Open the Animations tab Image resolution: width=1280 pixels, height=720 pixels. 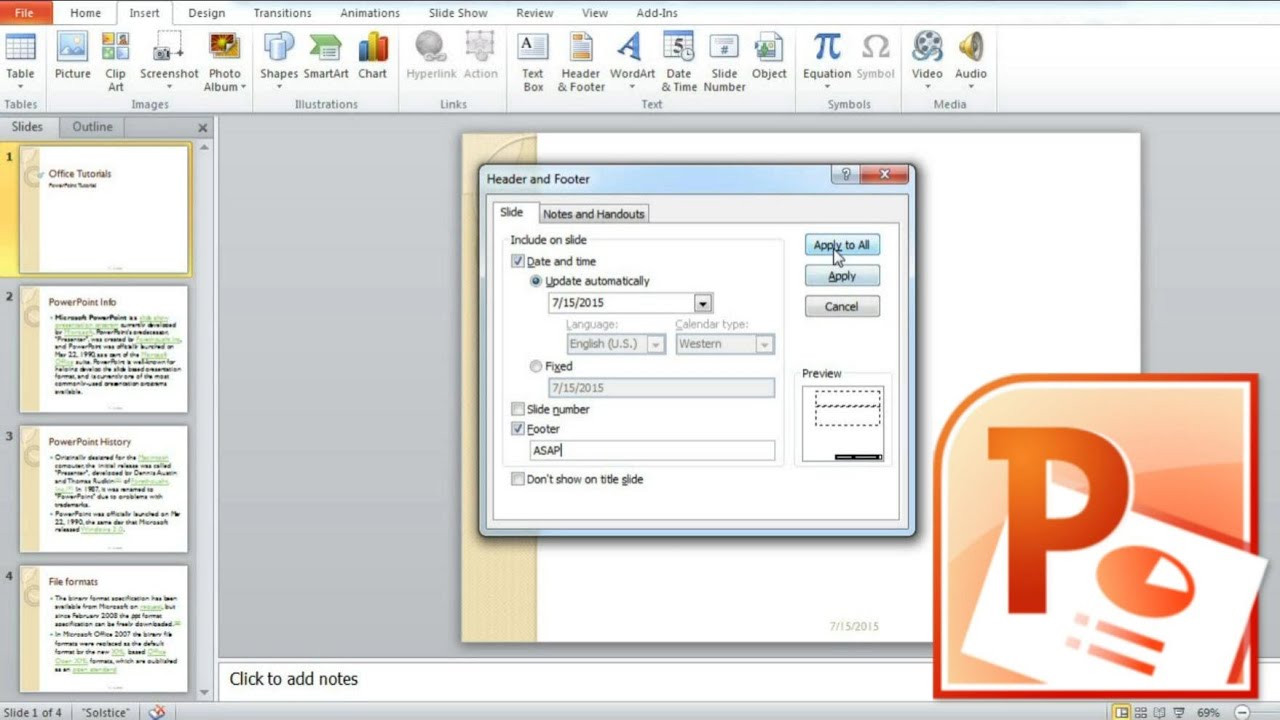click(x=369, y=13)
